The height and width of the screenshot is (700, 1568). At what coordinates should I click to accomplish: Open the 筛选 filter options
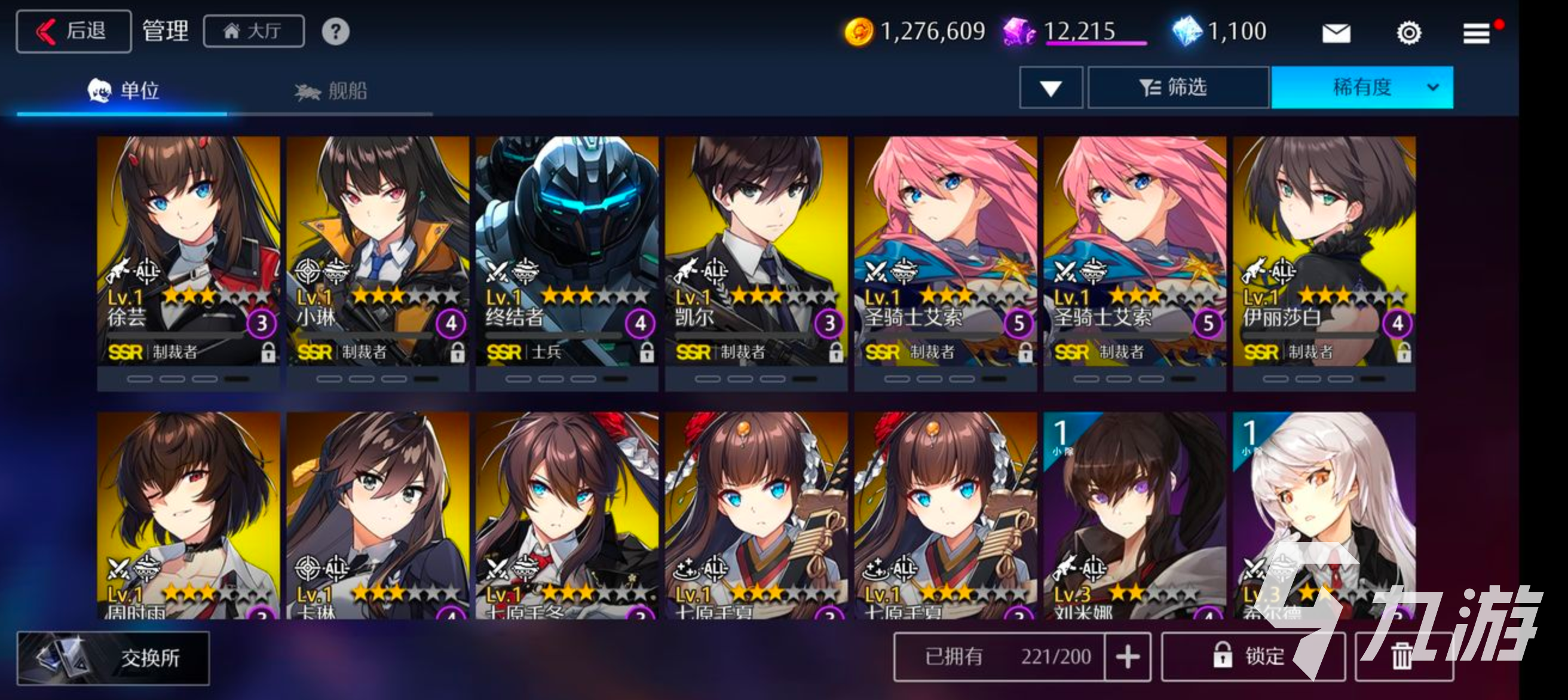(1178, 88)
